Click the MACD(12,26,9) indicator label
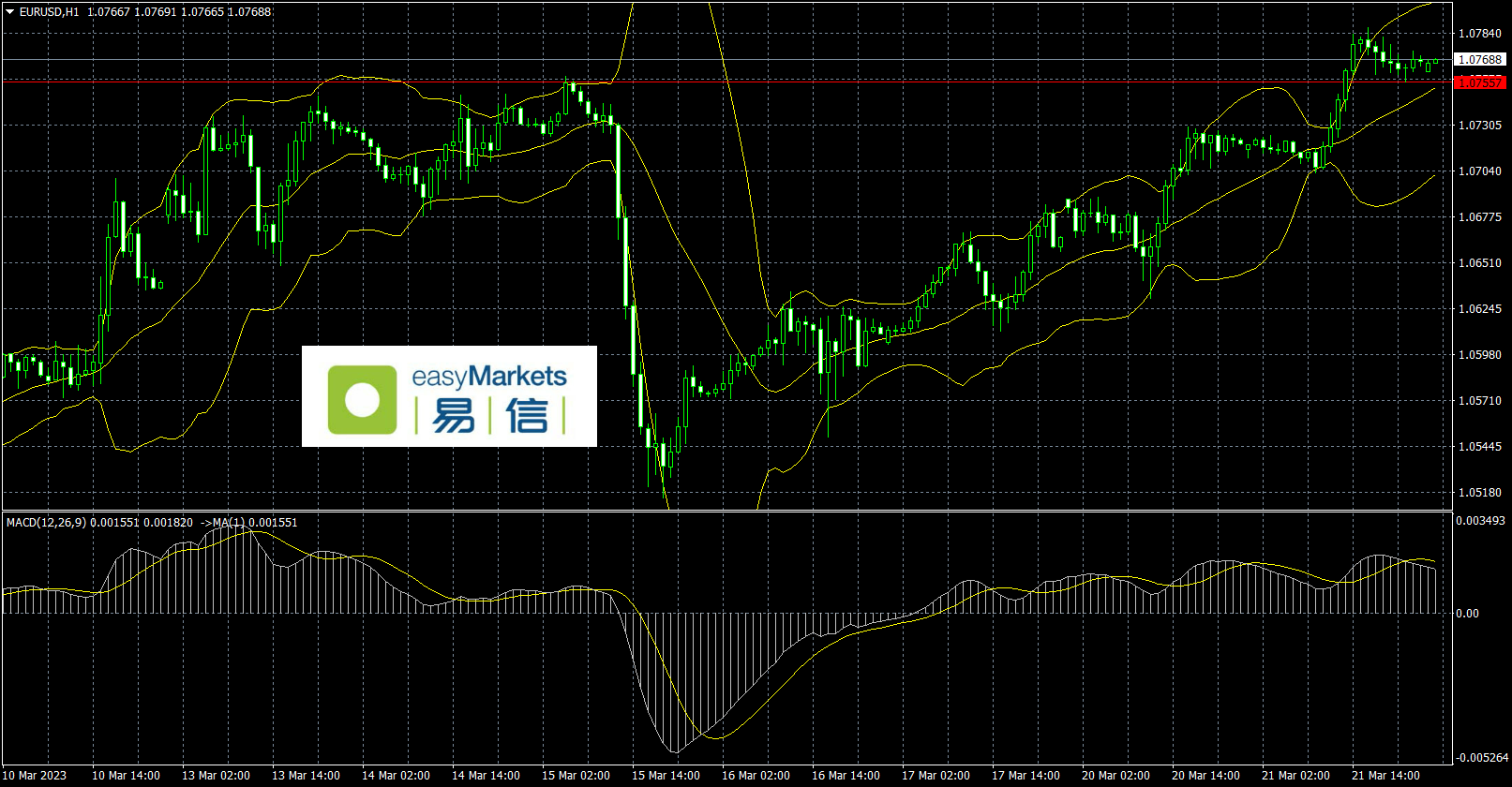Viewport: 1512px width, 787px height. [x=47, y=523]
